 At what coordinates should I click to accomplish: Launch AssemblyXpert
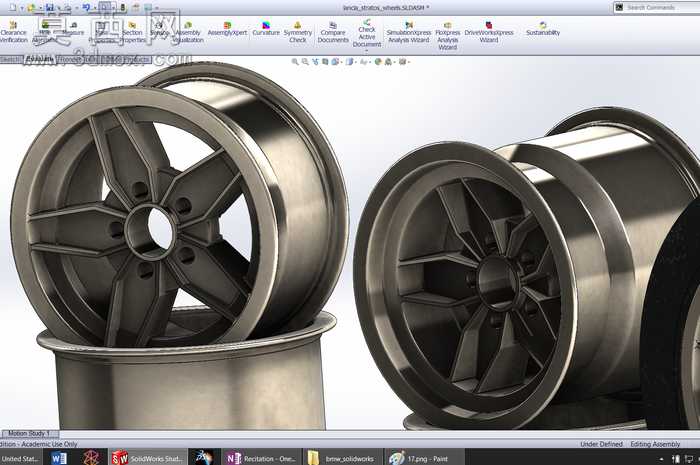tap(227, 29)
